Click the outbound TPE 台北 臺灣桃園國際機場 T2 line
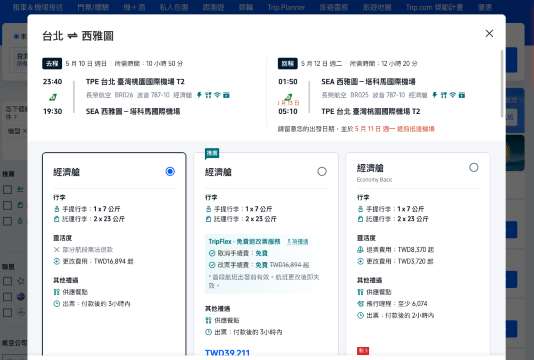534x360 pixels. click(x=135, y=81)
